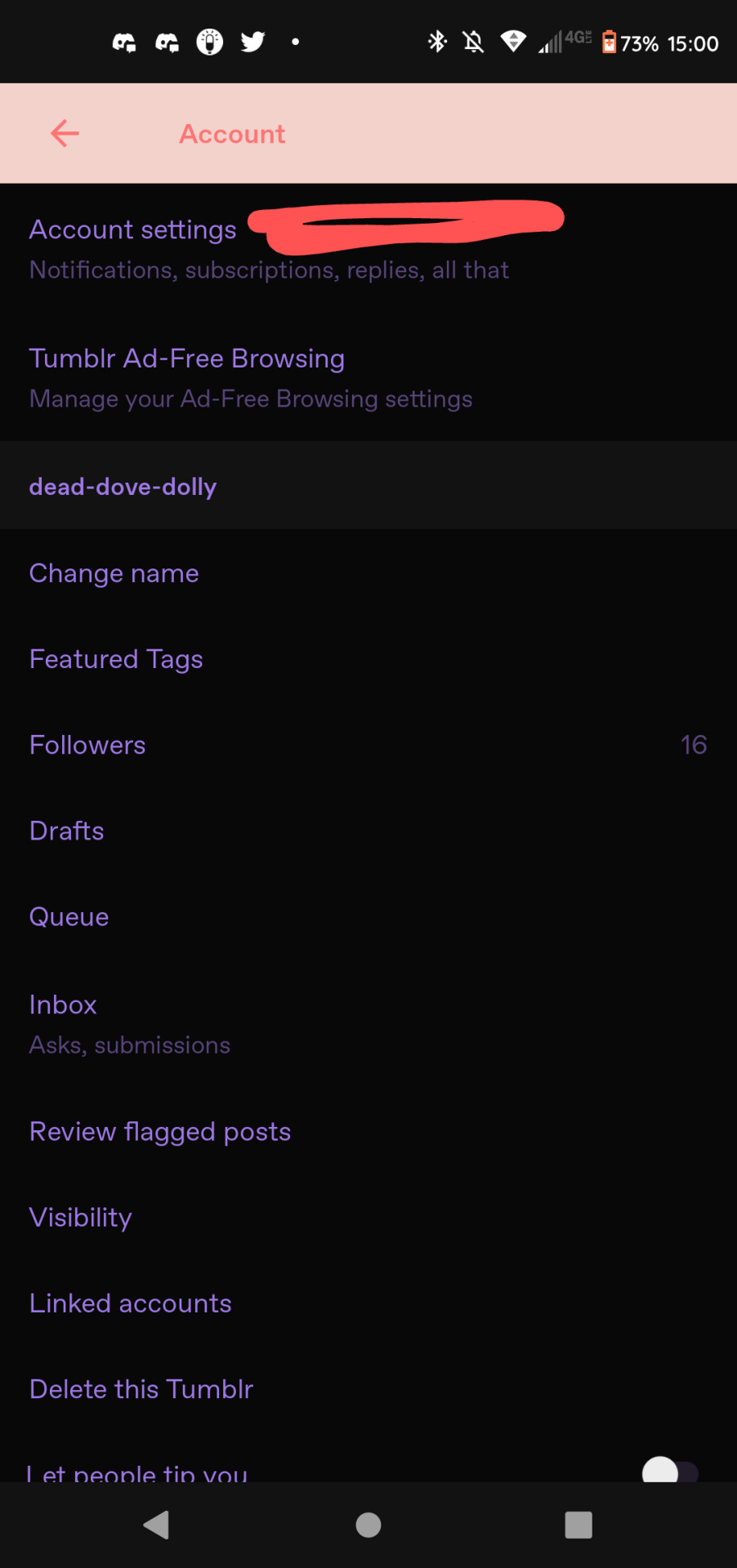
Task: Open Drafts
Action: pyautogui.click(x=368, y=831)
